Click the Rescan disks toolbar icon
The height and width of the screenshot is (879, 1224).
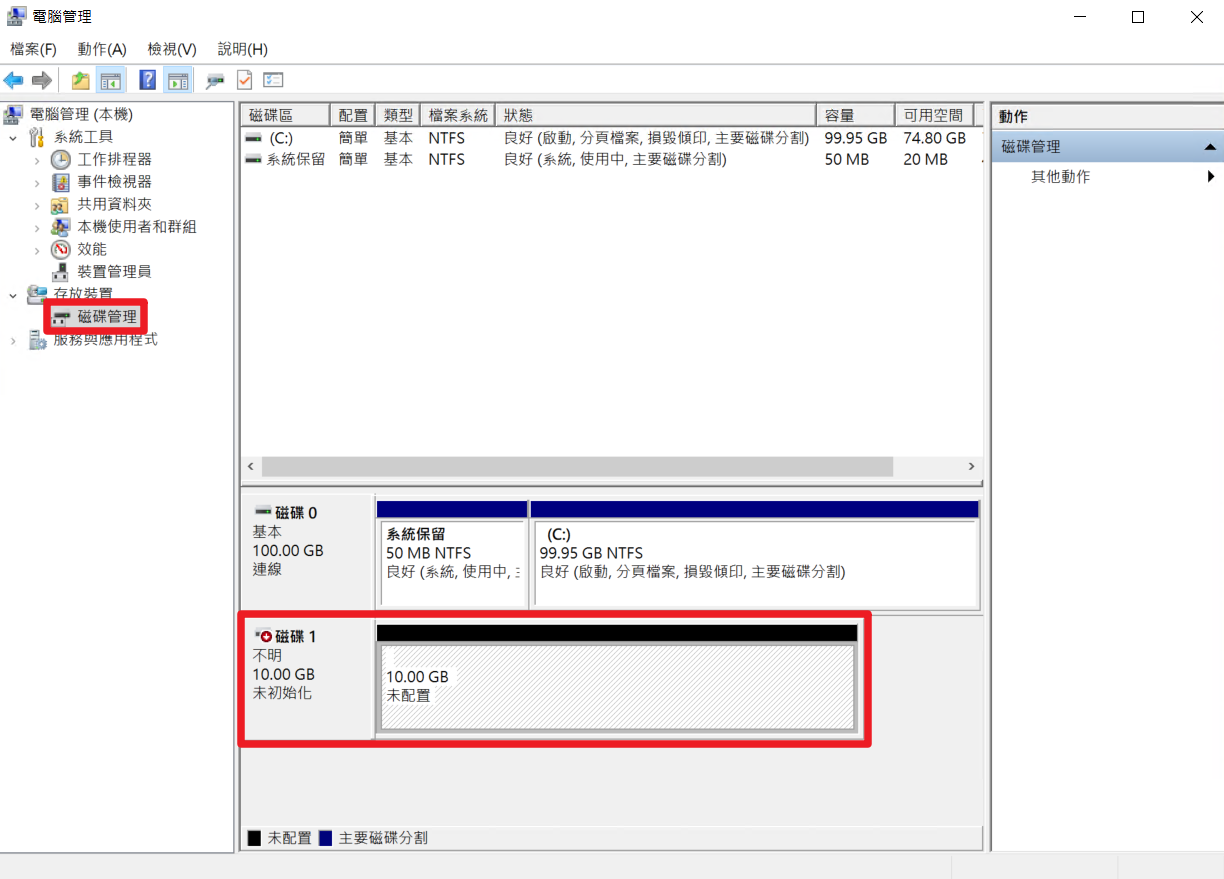(x=214, y=80)
